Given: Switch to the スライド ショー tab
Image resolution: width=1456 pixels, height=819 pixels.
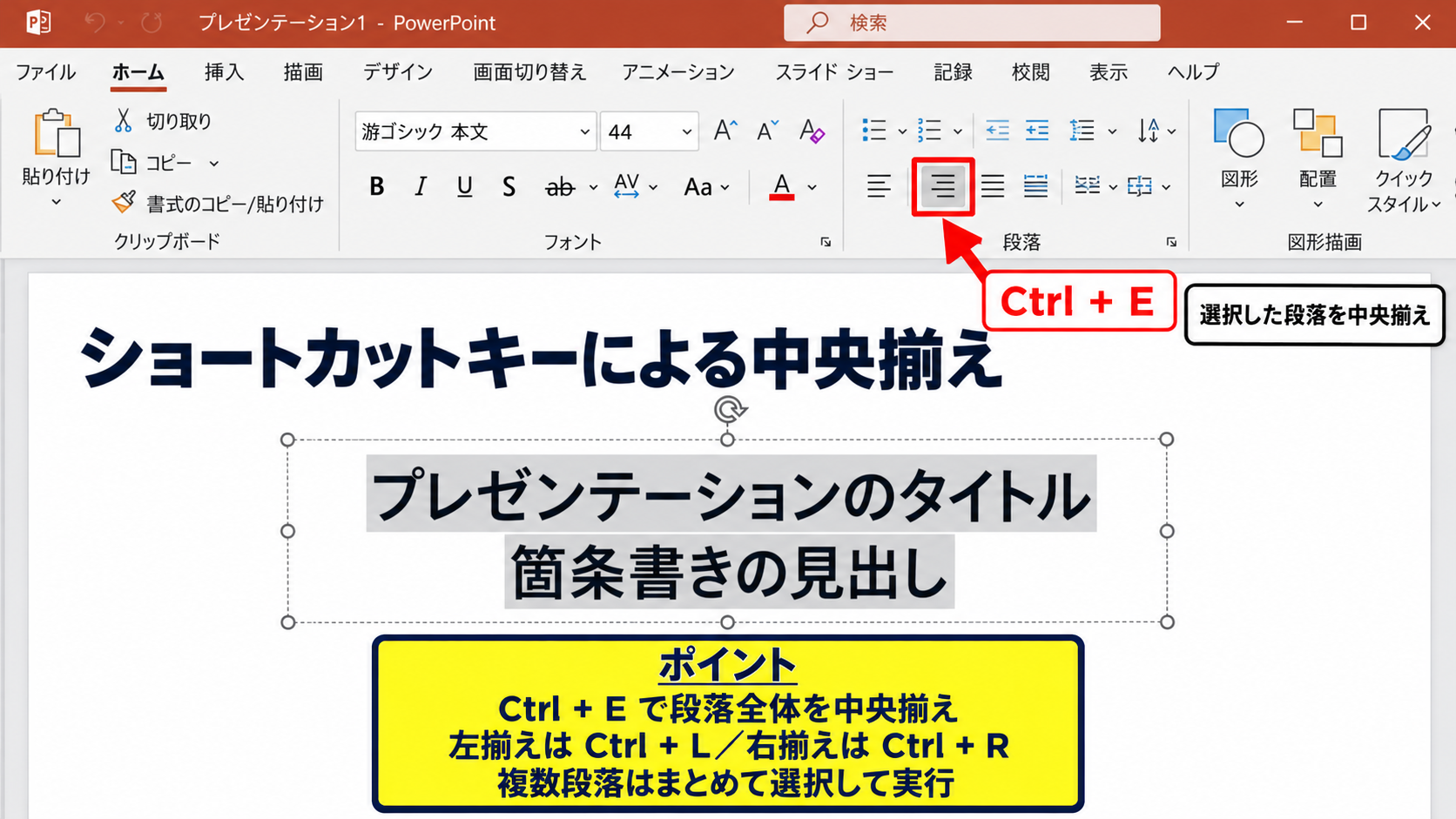Looking at the screenshot, I should 834,71.
